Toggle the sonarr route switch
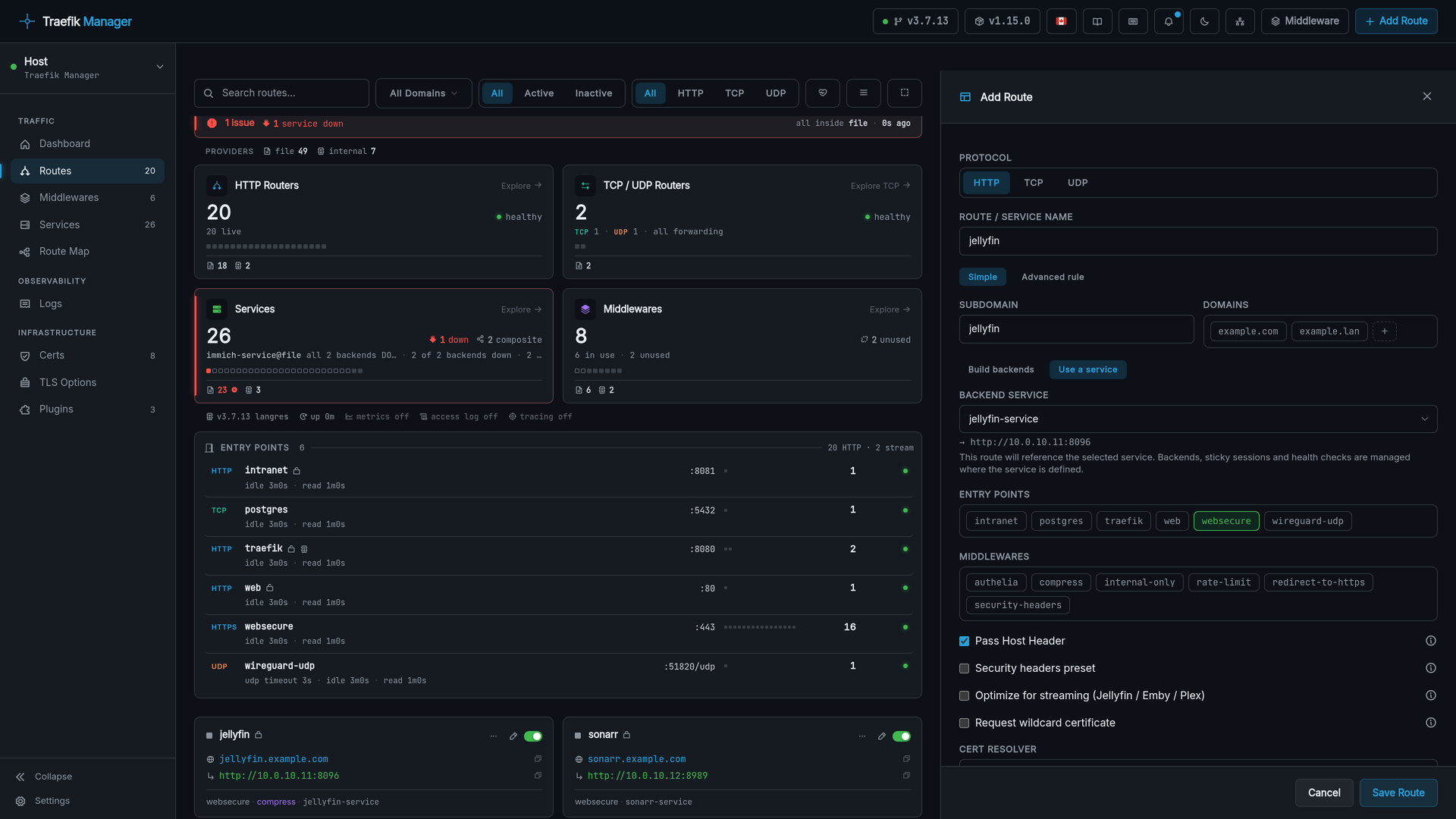This screenshot has height=819, width=1456. tap(902, 736)
